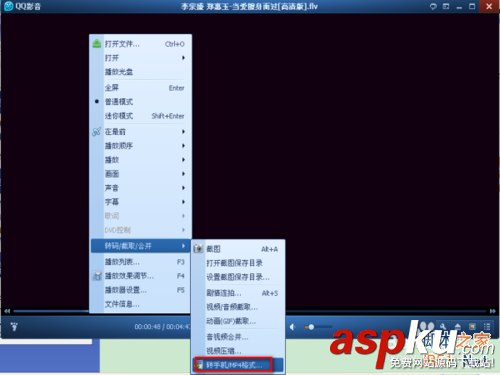Click the playback progress bar

[250, 311]
